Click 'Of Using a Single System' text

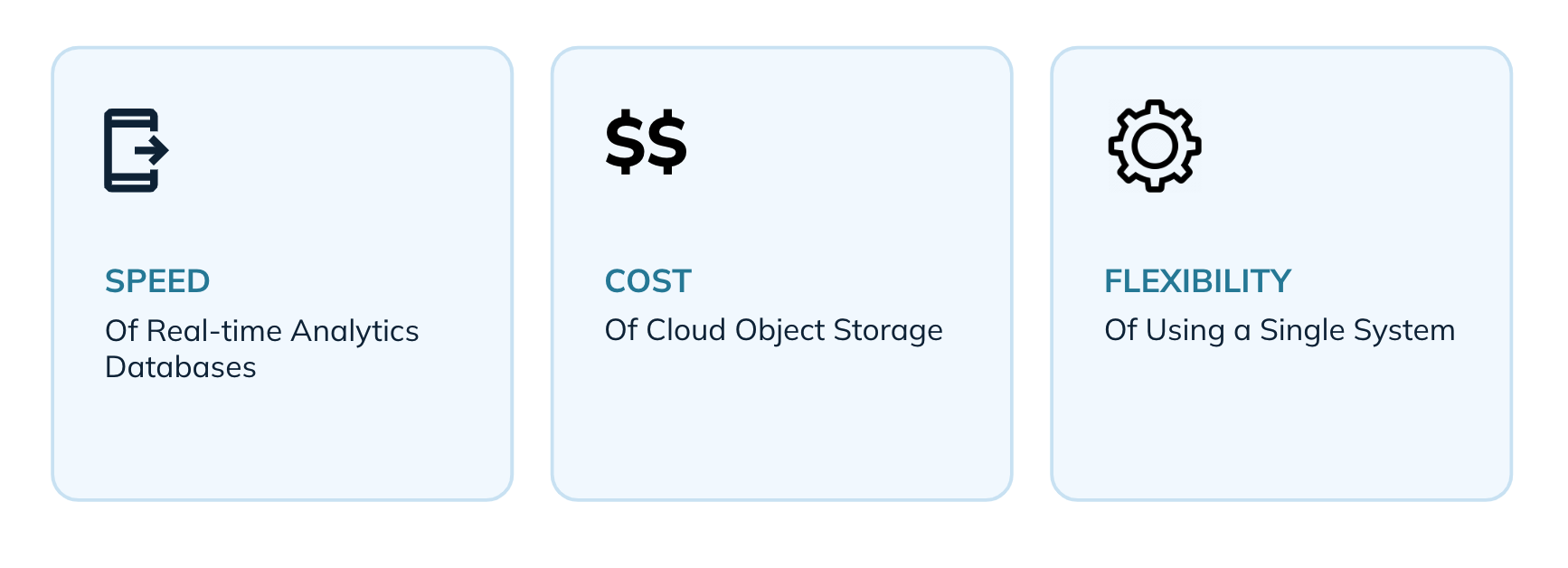pos(1280,331)
